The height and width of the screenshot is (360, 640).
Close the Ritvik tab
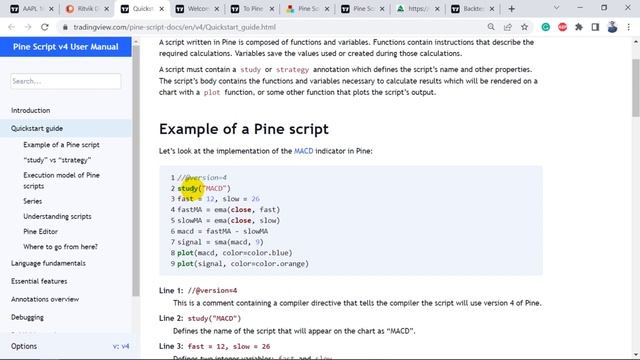(x=106, y=9)
